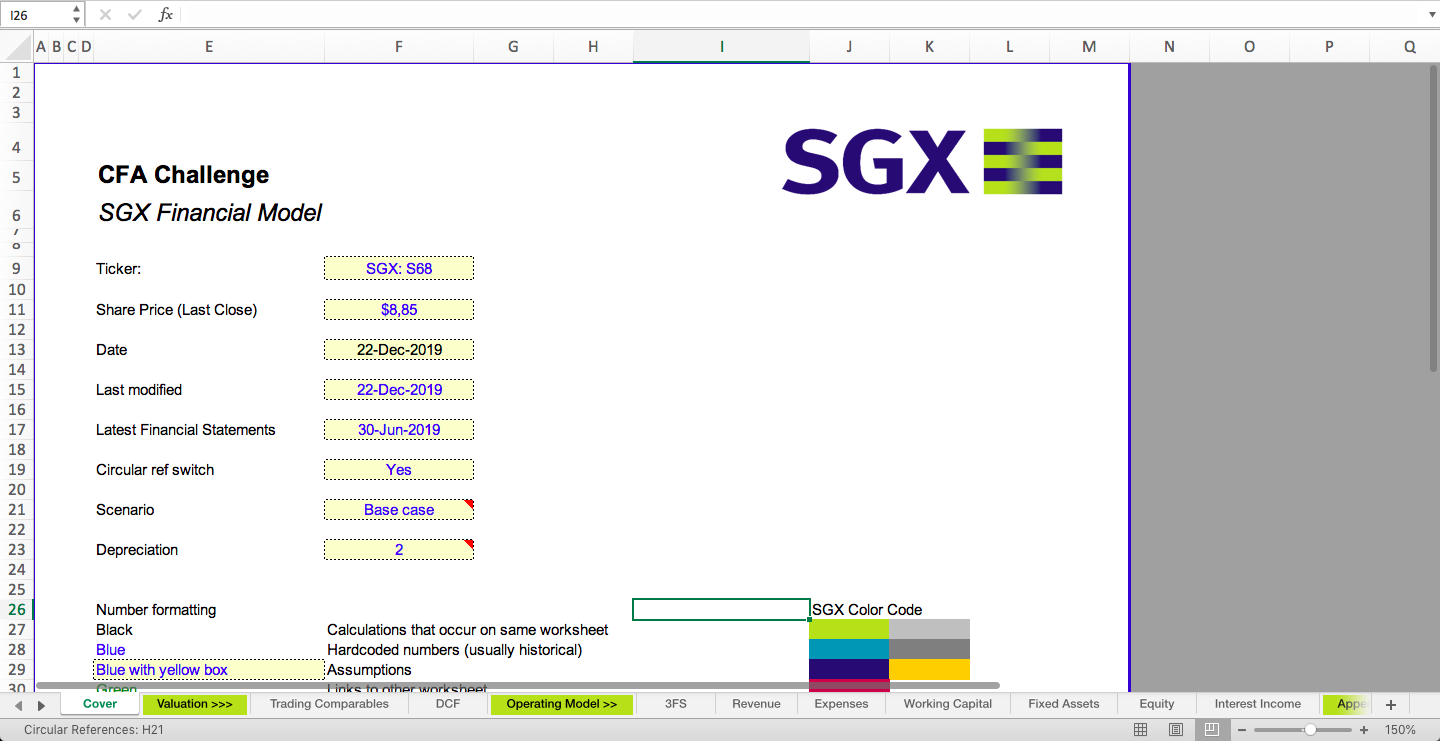Click Circular References: H21 status text
Viewport: 1440px width, 741px height.
pos(94,731)
